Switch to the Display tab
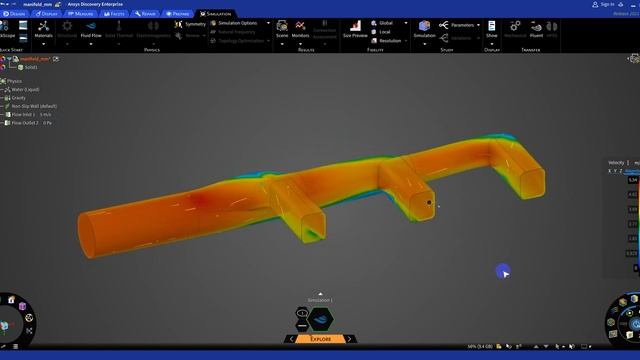 click(46, 14)
